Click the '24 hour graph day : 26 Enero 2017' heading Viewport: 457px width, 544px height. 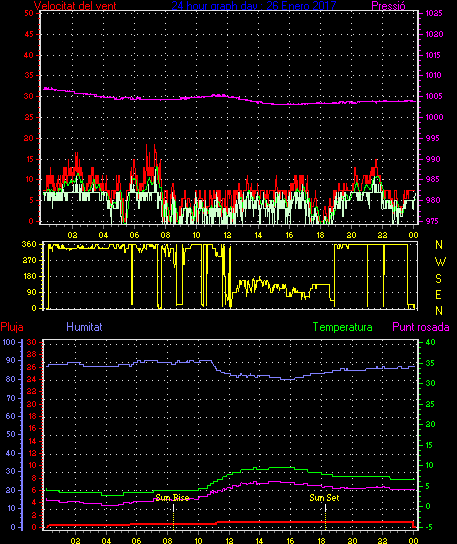[x=254, y=6]
